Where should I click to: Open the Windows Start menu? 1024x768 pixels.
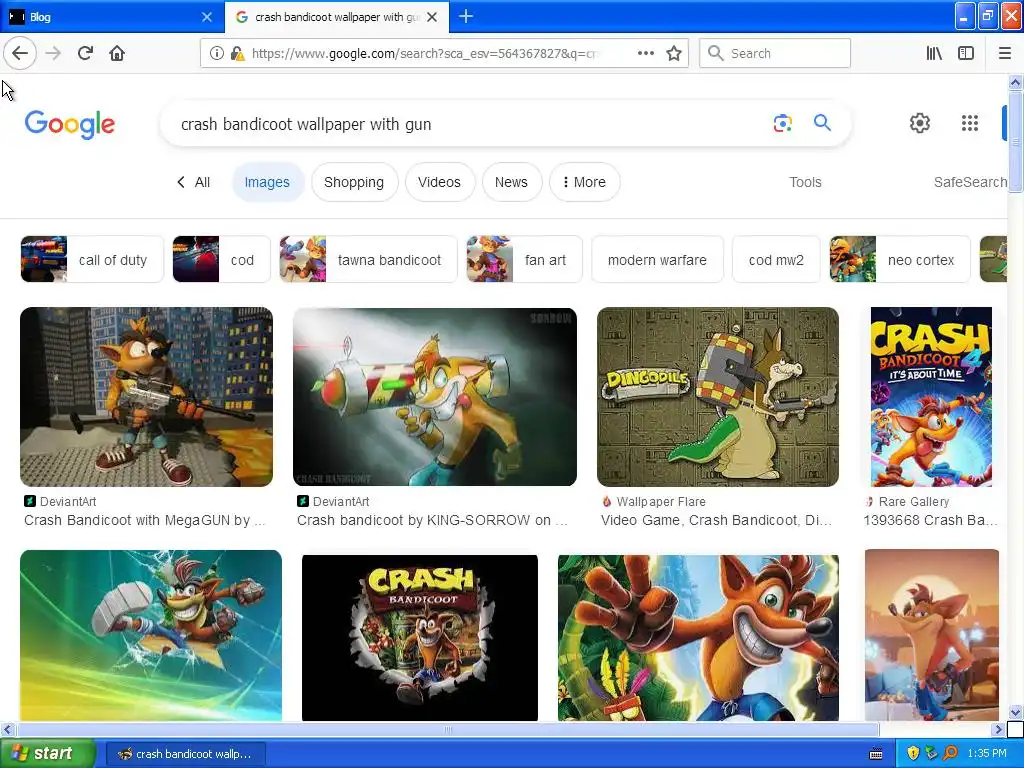click(x=46, y=753)
